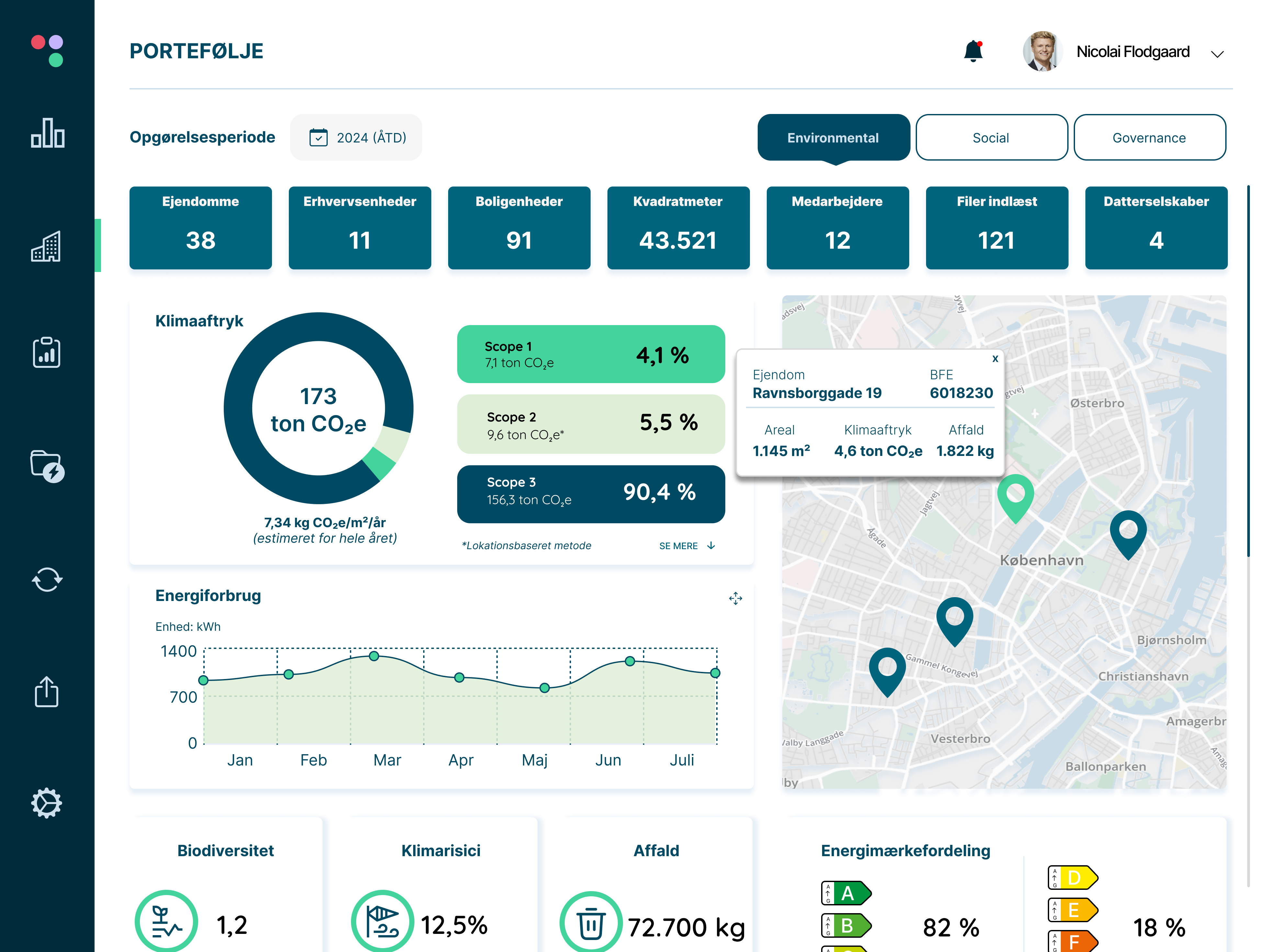
Task: Open the buildings portfolio sidebar icon
Action: point(46,246)
